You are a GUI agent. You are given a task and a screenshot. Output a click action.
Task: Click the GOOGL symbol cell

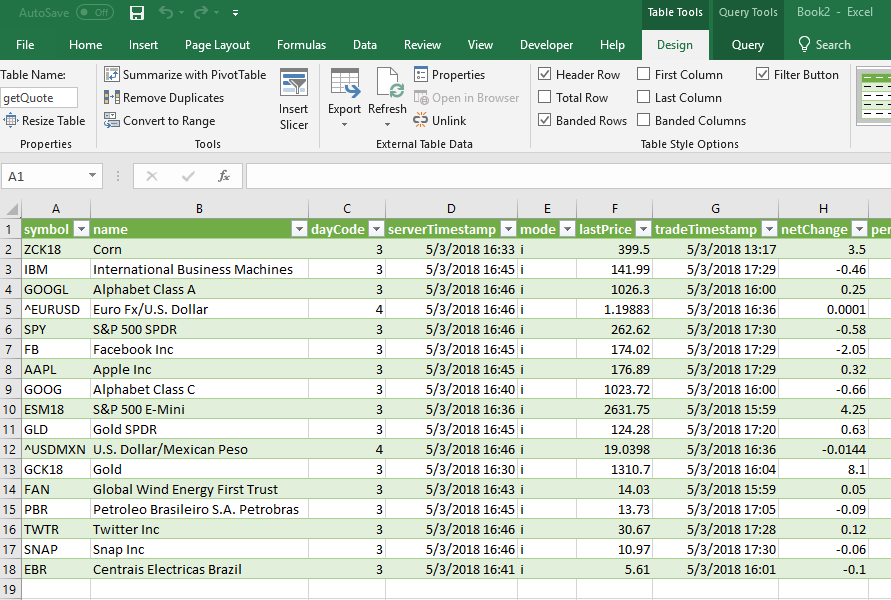[x=56, y=289]
